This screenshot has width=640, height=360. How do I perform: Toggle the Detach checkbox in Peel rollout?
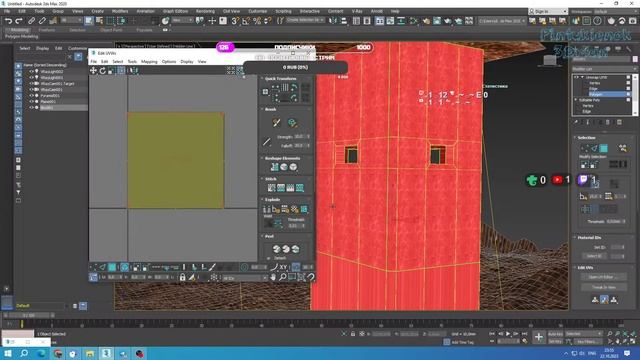coord(269,258)
